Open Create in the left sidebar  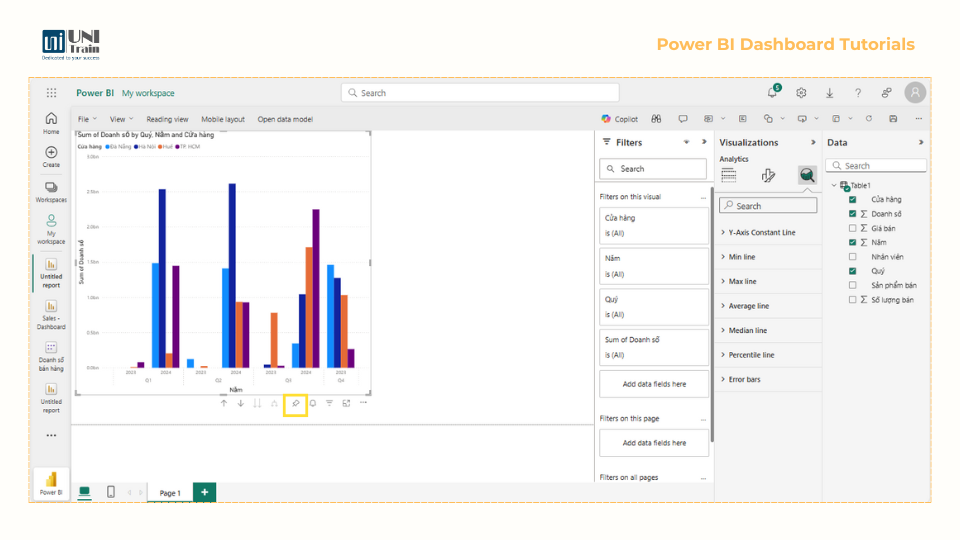[51, 157]
